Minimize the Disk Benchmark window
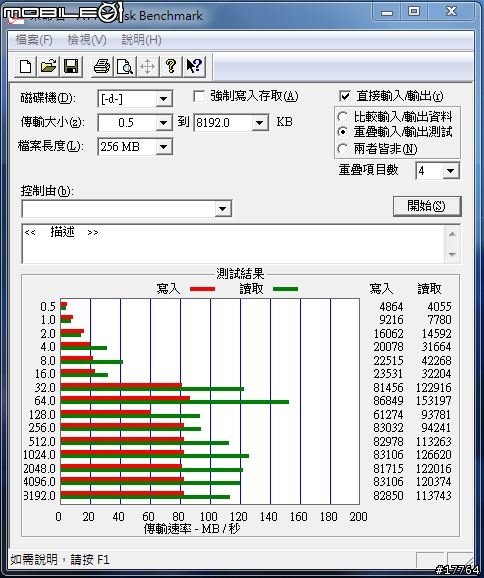Viewport: 484px width, 578px height. 387,12
